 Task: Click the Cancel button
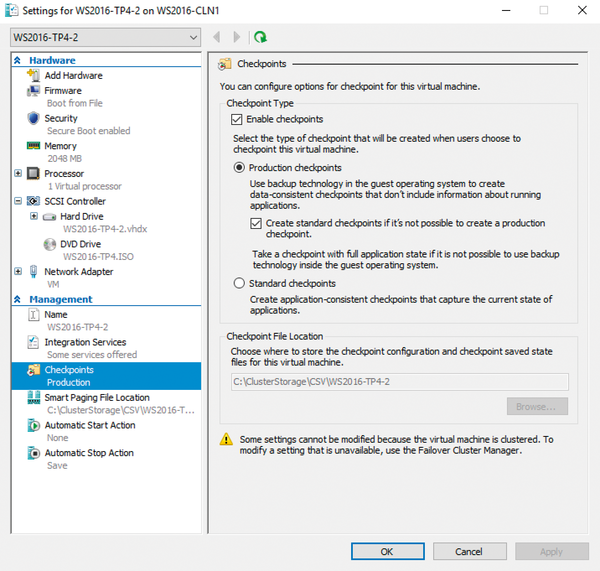(x=470, y=551)
